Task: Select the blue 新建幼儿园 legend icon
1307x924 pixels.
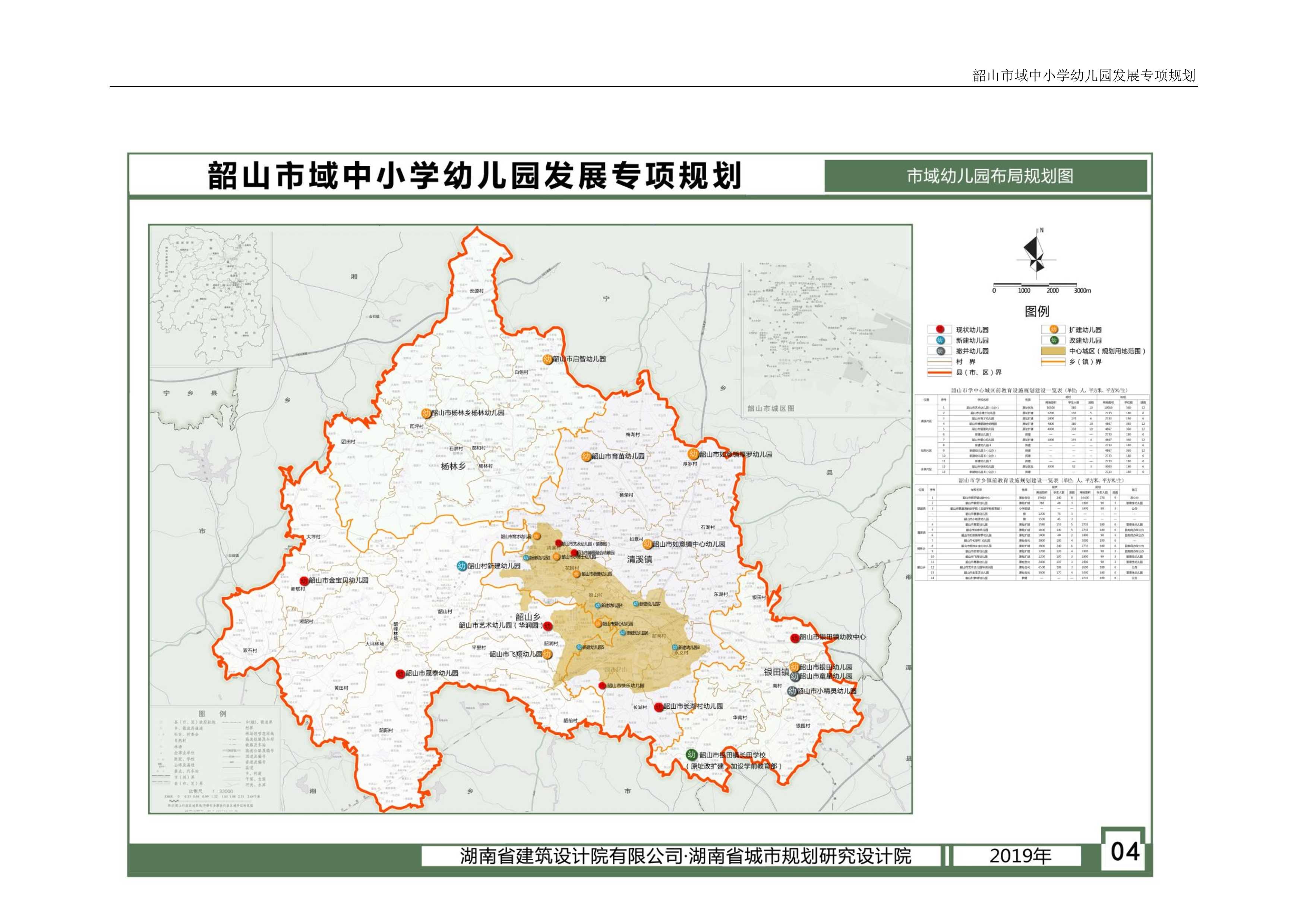Action: 940,340
